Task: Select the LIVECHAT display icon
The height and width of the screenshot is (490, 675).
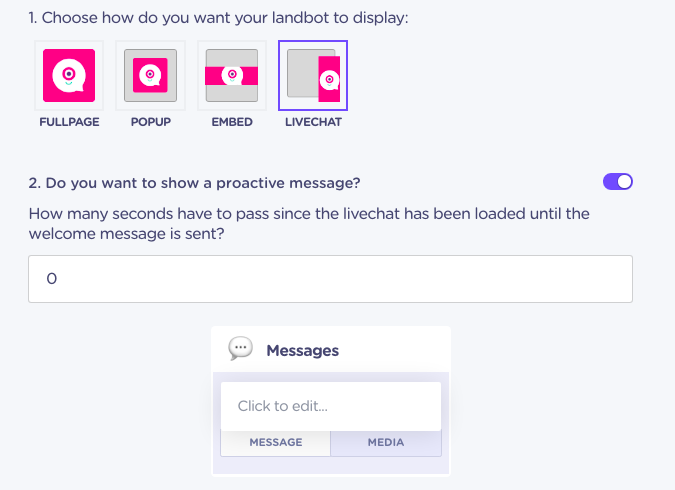Action: point(313,75)
